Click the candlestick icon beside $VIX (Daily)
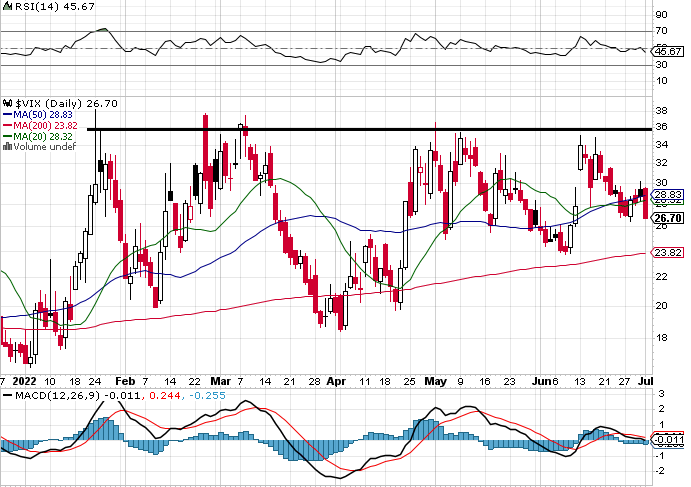This screenshot has height=487, width=691. (7, 104)
